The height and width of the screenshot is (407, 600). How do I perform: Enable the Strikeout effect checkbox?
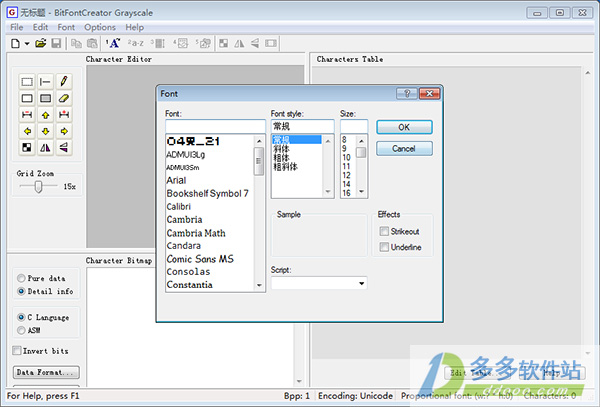[x=384, y=231]
